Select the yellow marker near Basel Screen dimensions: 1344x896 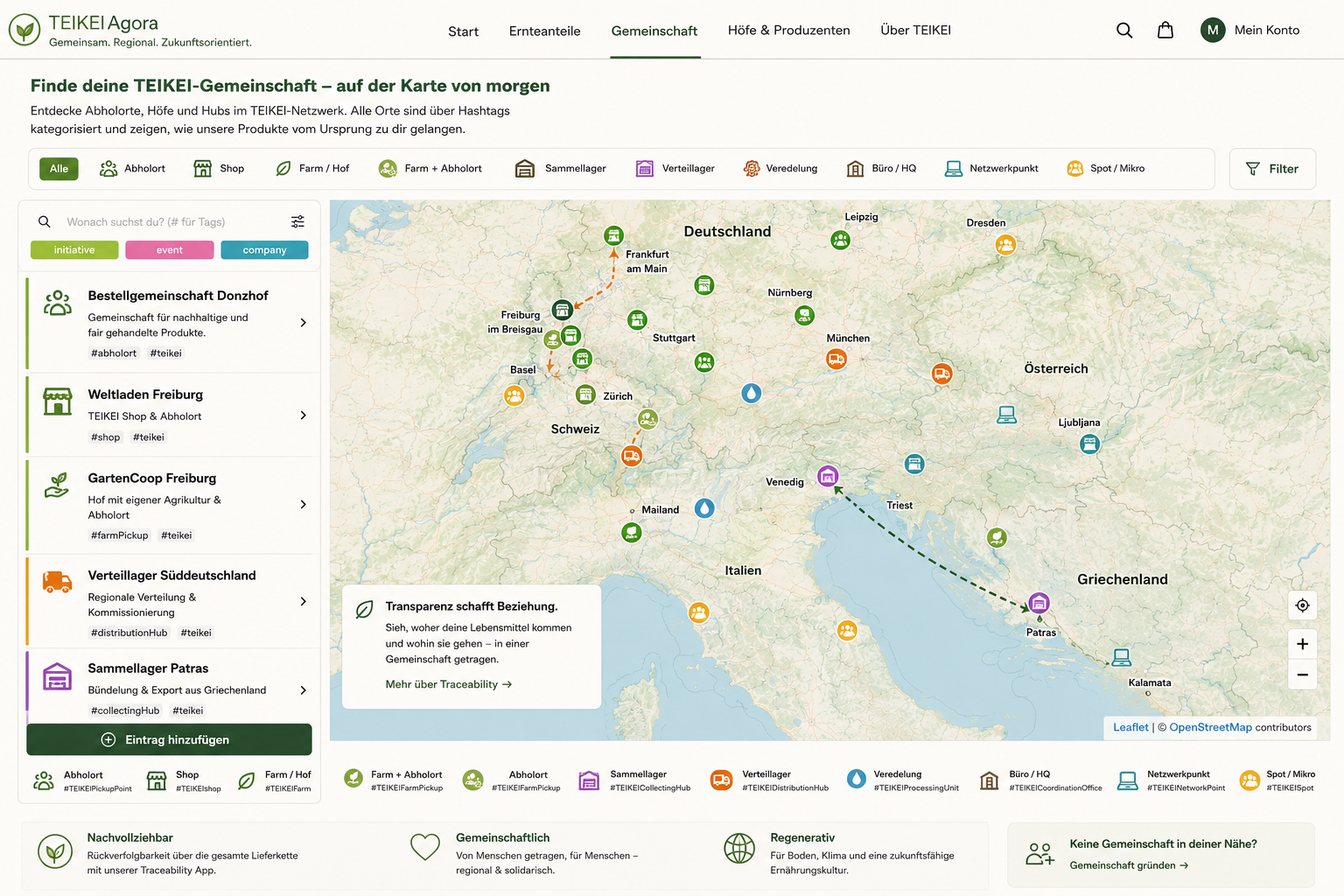[x=514, y=395]
